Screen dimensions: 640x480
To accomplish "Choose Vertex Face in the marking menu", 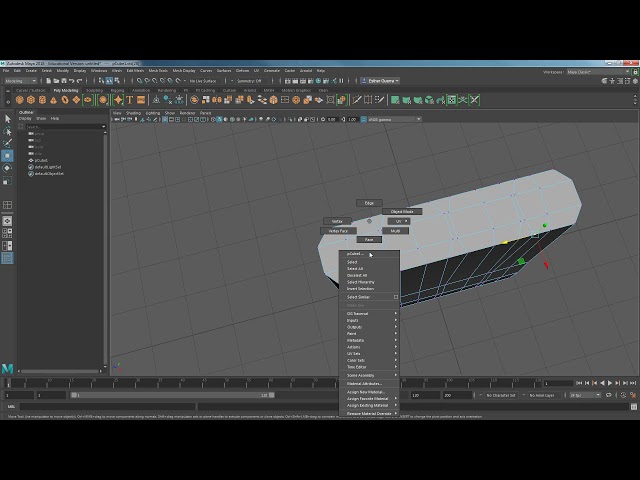I will tap(338, 231).
